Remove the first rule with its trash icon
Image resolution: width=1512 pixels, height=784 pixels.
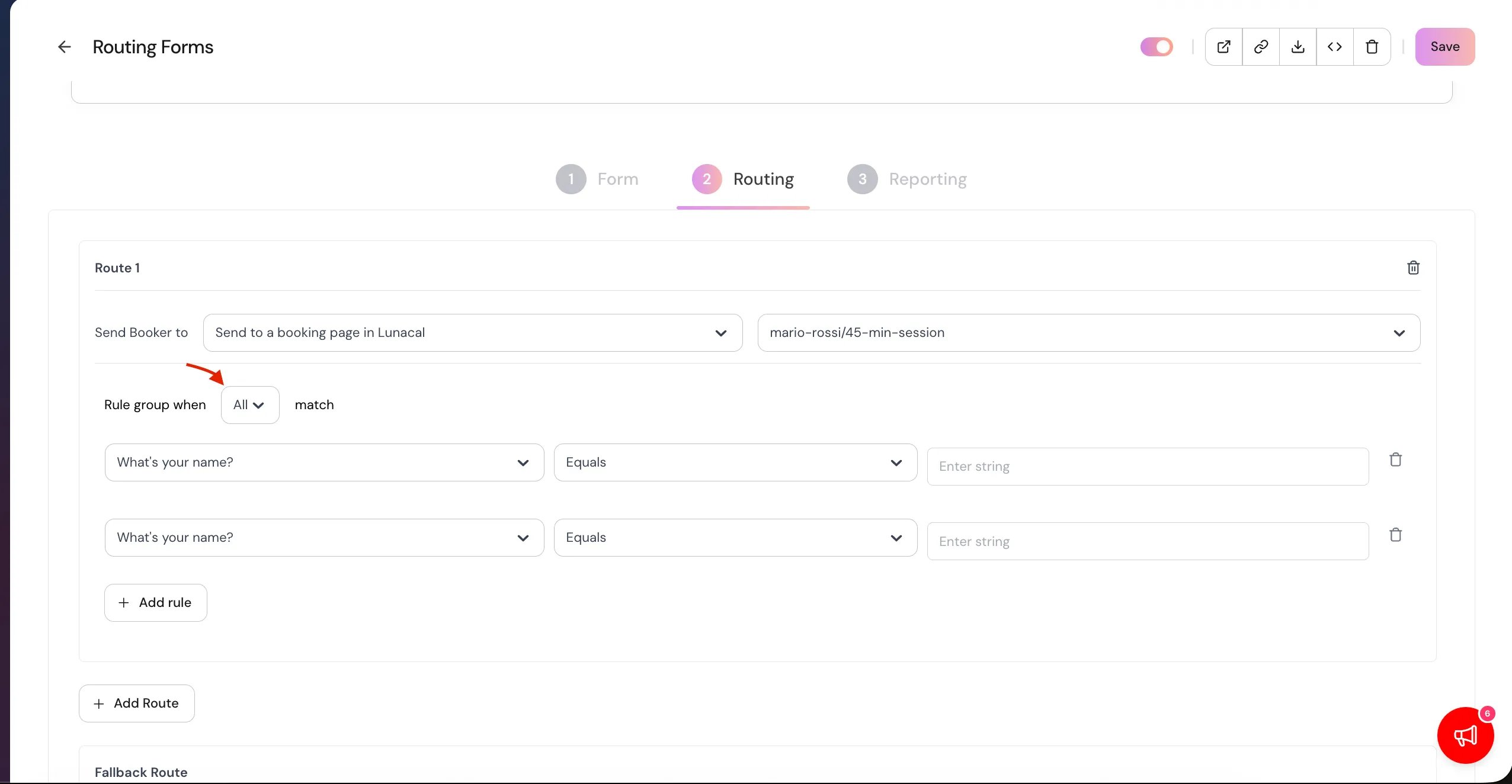tap(1395, 460)
